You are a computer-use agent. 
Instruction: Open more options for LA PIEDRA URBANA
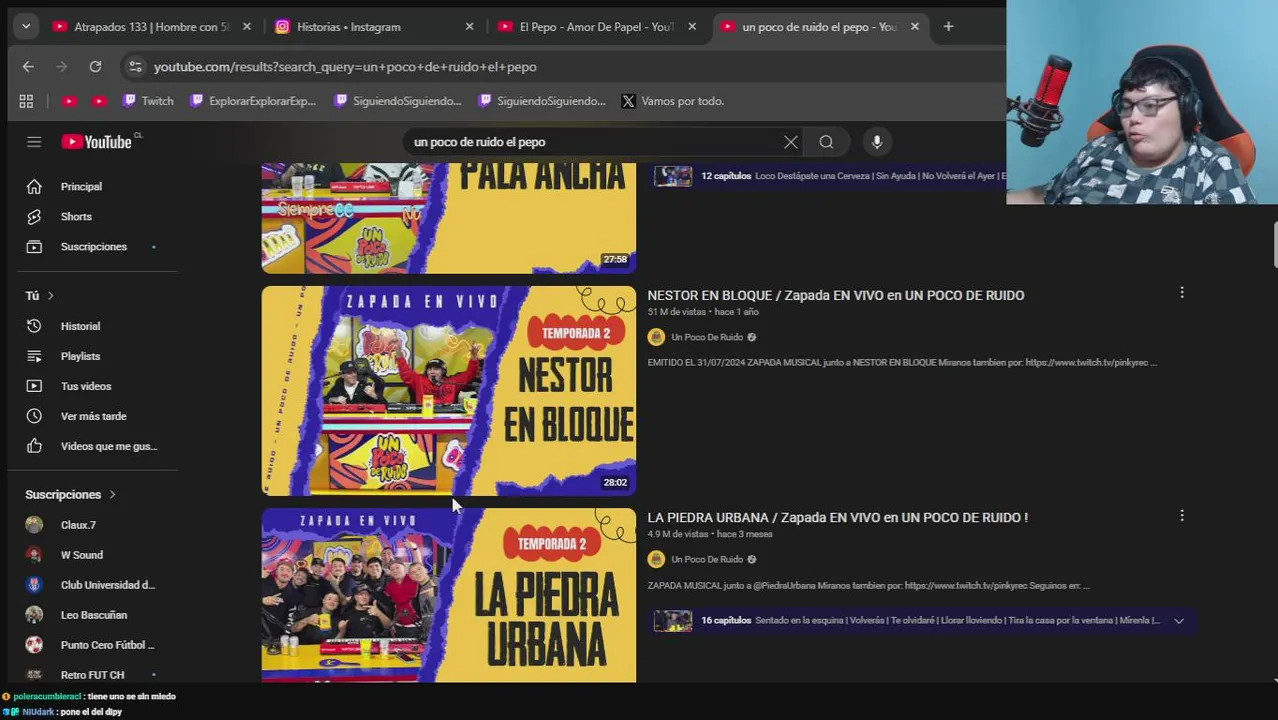[1182, 516]
